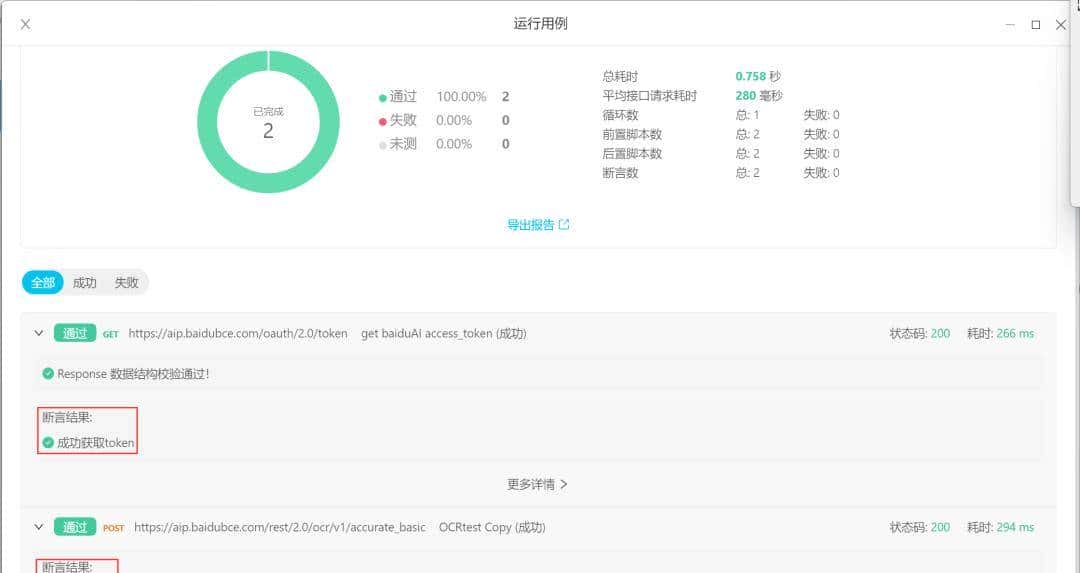Click the 失败 0.00% percentage
The height and width of the screenshot is (573, 1080).
point(454,121)
